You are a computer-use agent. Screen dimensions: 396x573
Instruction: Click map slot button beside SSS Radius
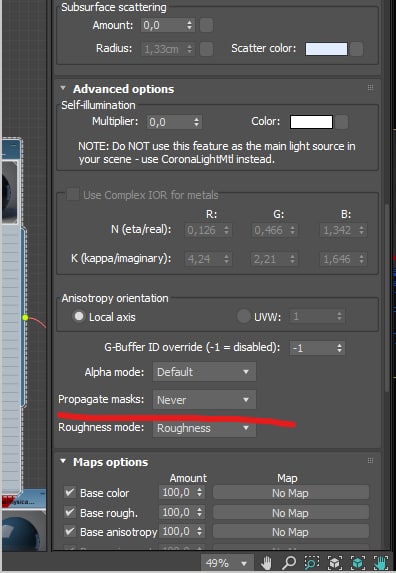pos(206,49)
